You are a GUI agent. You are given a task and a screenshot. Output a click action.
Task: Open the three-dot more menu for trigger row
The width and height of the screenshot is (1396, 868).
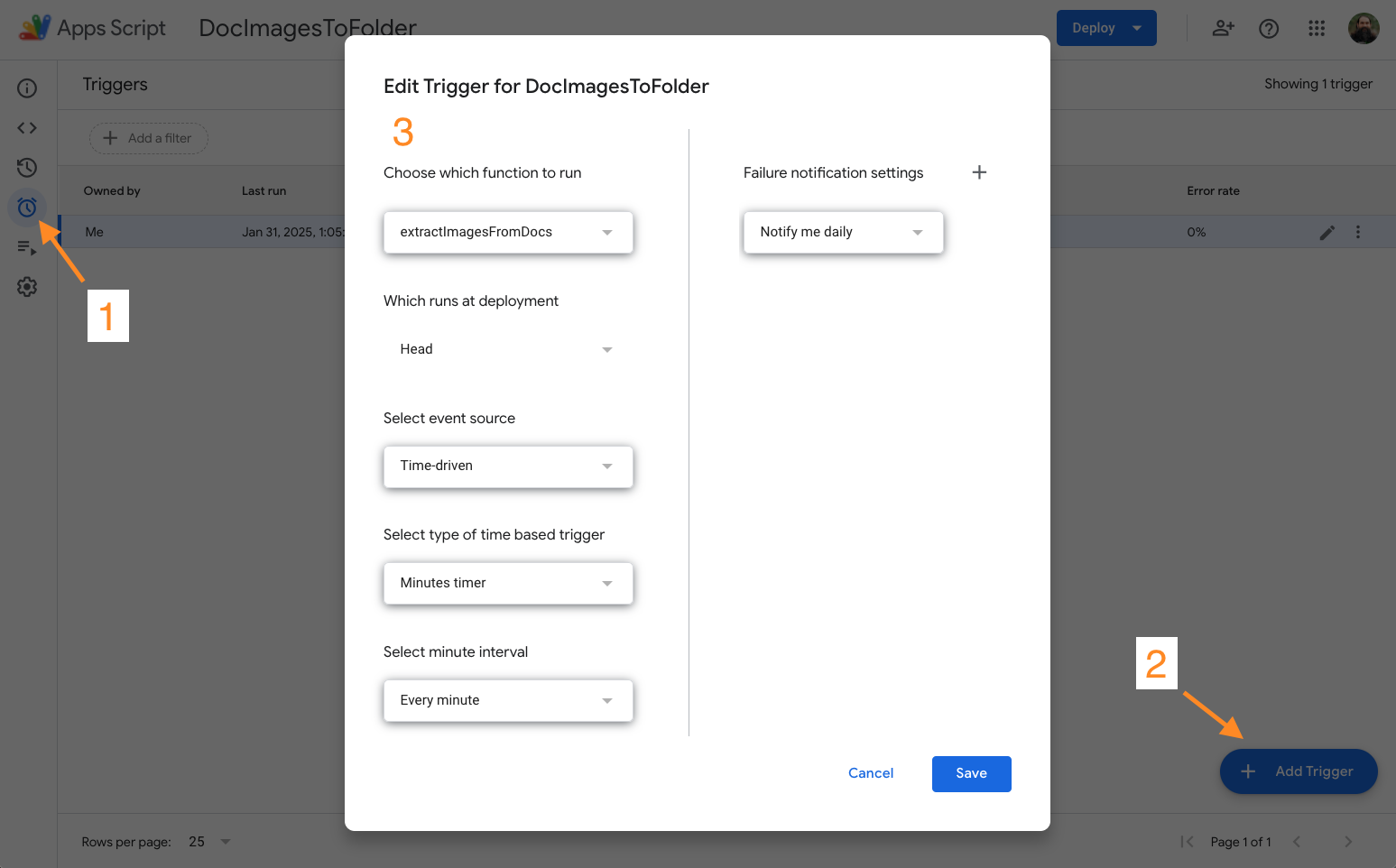point(1357,233)
